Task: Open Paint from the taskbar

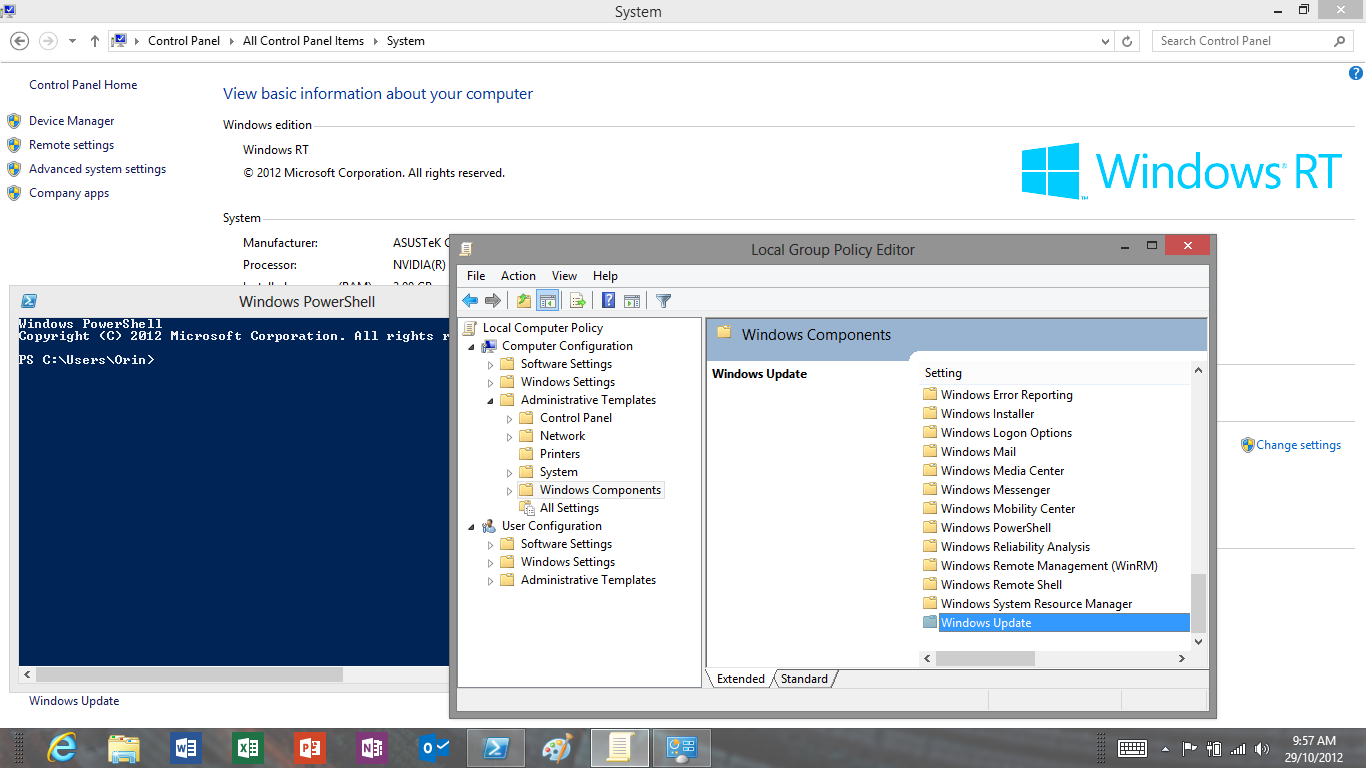Action: coord(558,748)
